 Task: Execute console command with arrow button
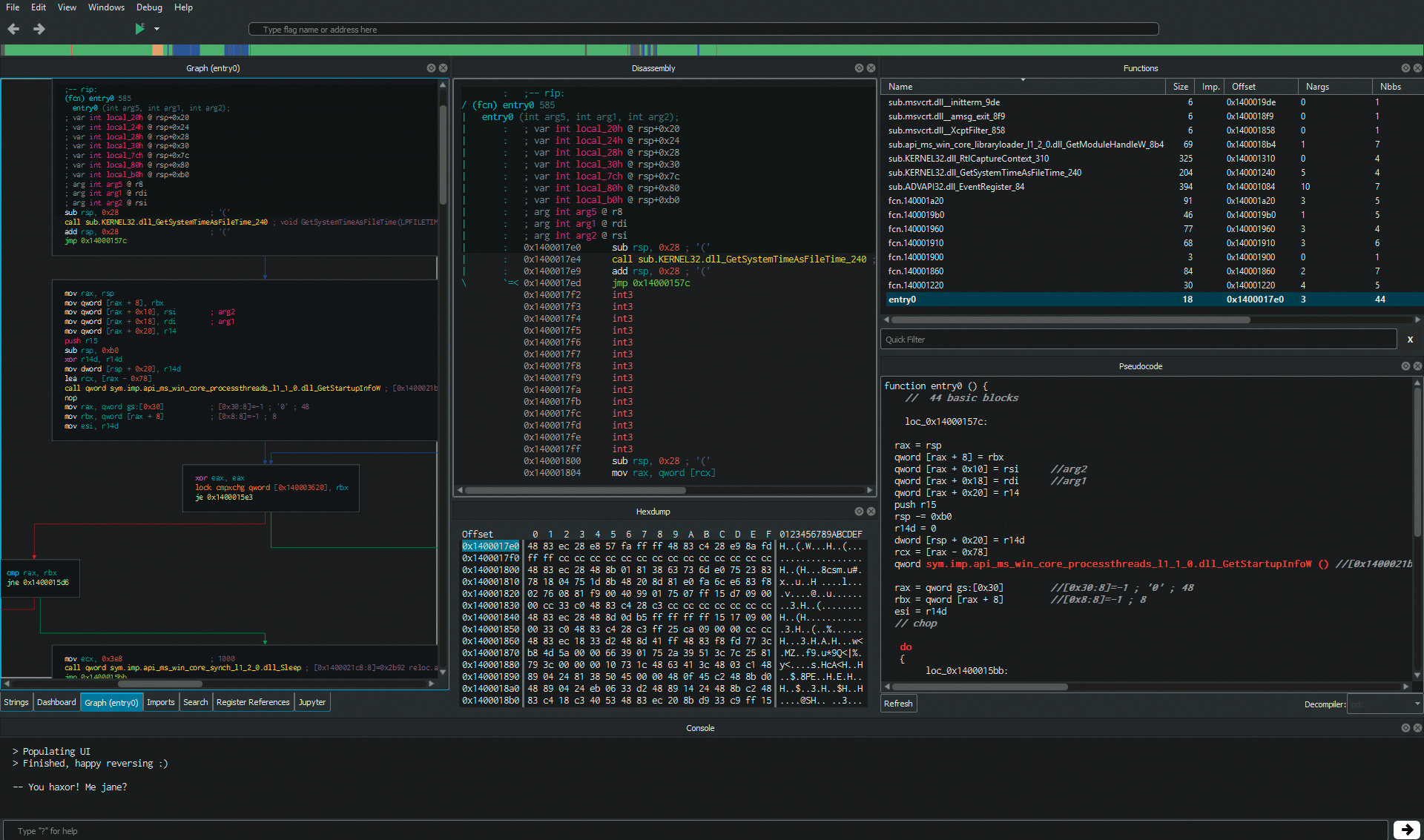click(1406, 830)
